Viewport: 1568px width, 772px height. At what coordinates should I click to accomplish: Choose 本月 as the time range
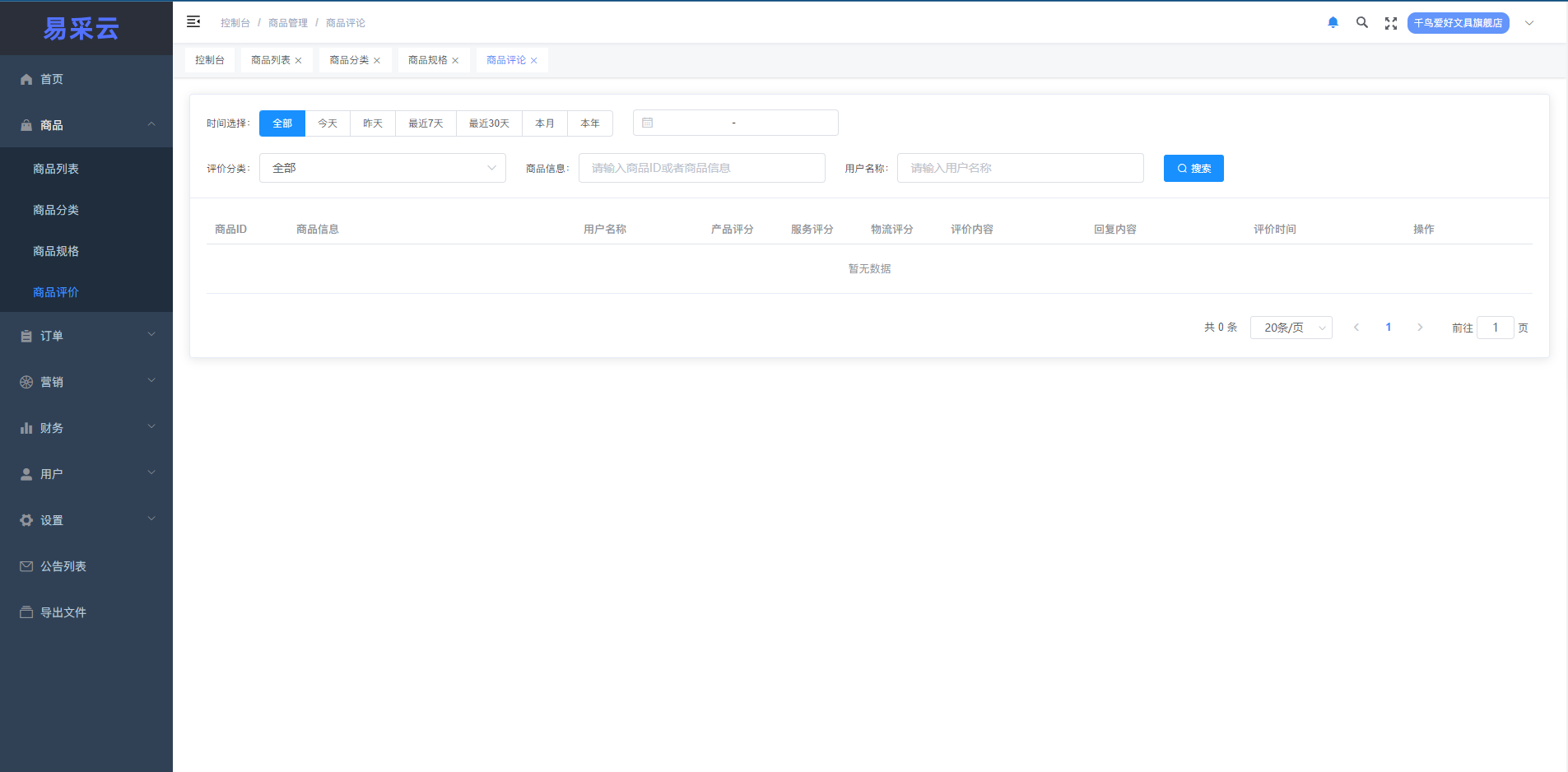[x=544, y=123]
